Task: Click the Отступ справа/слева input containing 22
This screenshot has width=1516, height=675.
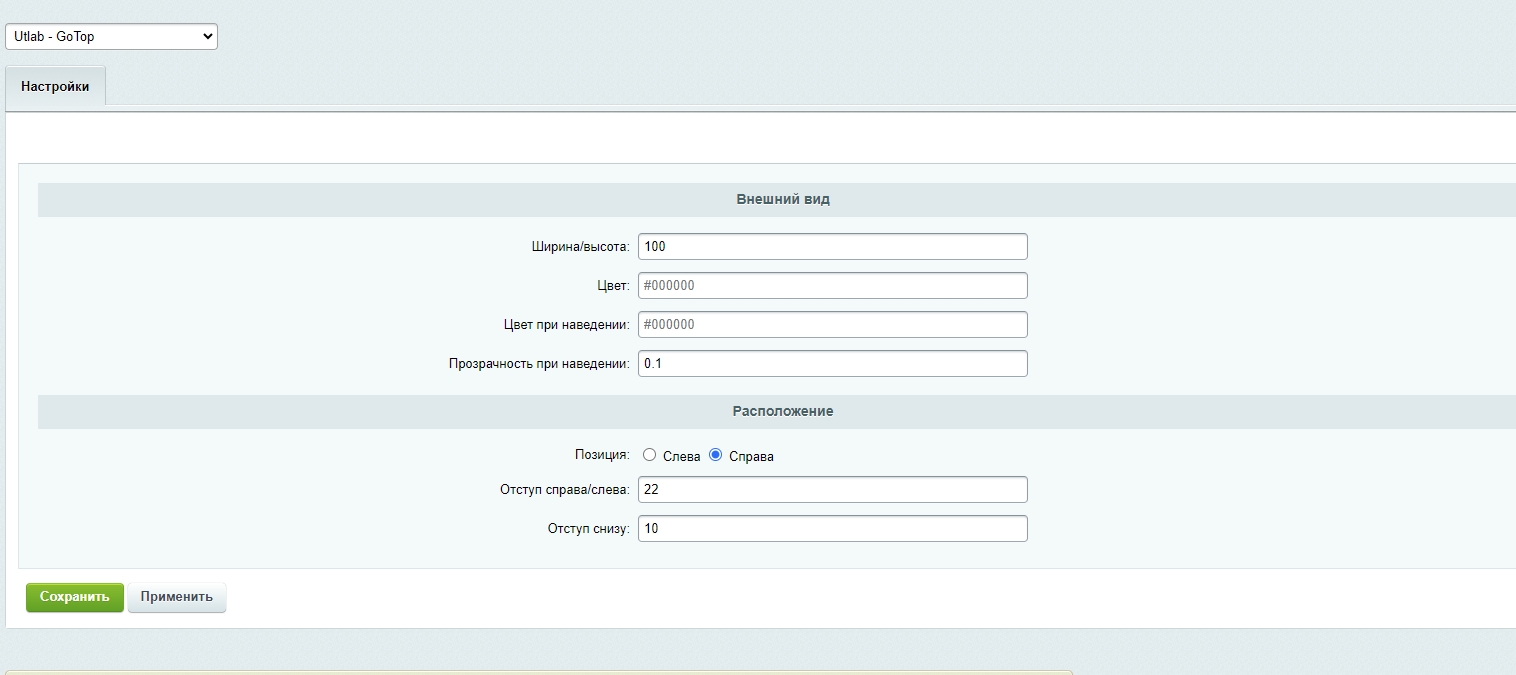Action: [832, 490]
